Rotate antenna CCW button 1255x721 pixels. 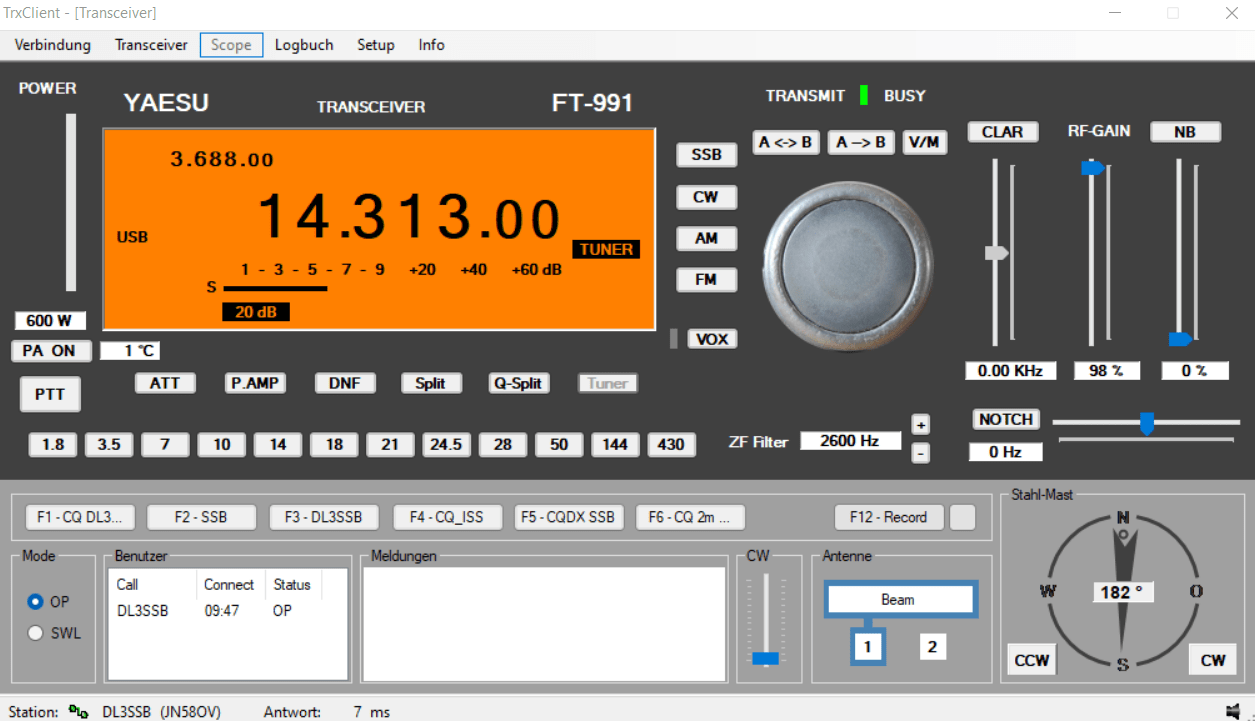[x=1032, y=660]
